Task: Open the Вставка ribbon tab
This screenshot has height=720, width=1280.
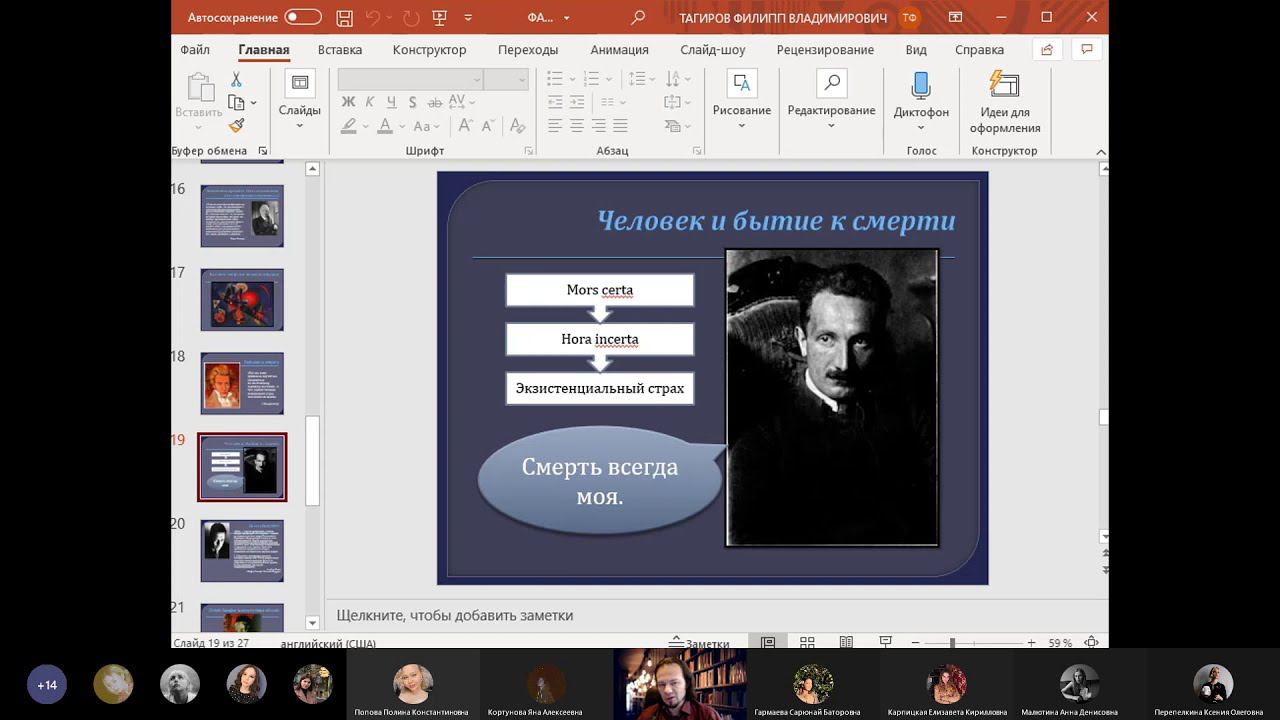Action: (339, 50)
